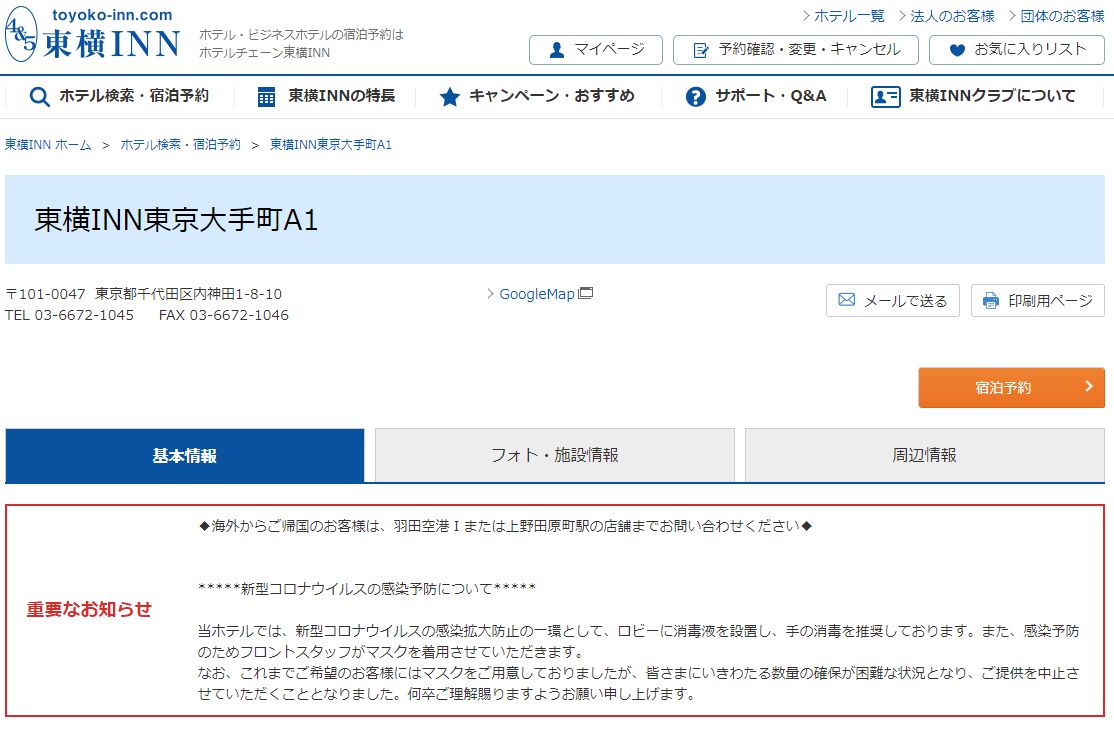Click the phone number TEL 03-6672-1045
This screenshot has height=731, width=1114.
69,315
